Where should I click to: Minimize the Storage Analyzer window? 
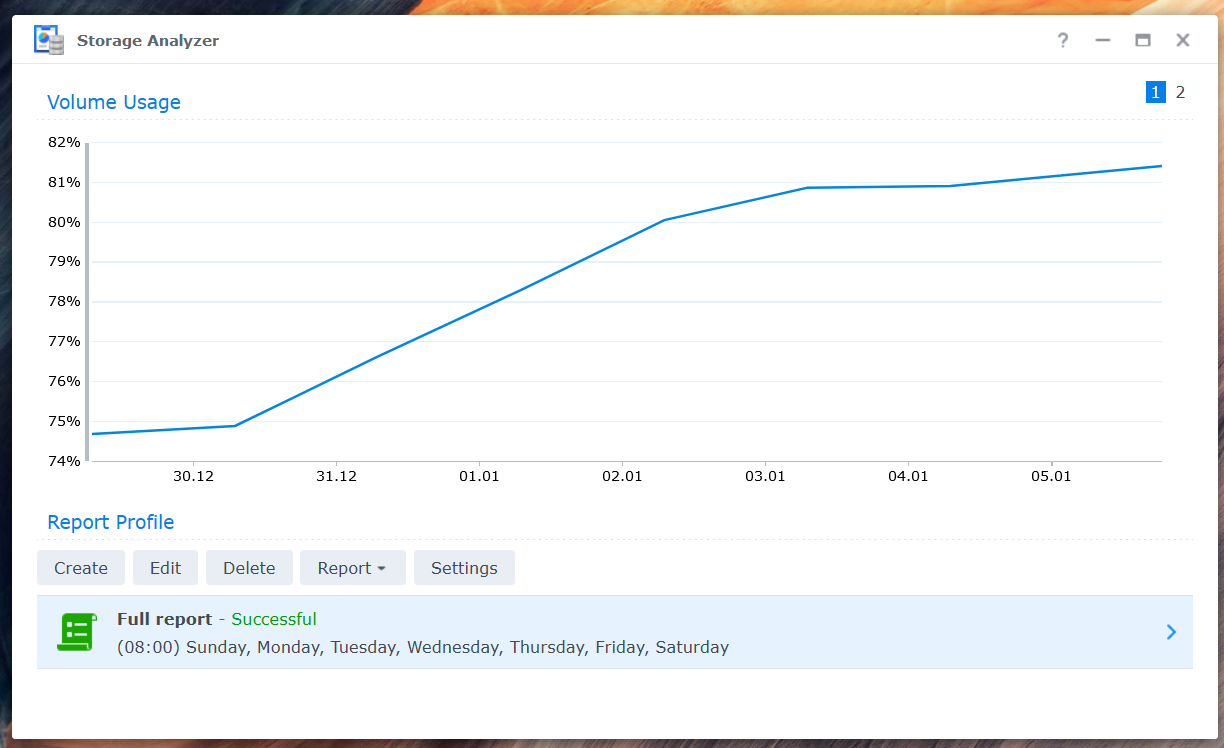pos(1103,40)
